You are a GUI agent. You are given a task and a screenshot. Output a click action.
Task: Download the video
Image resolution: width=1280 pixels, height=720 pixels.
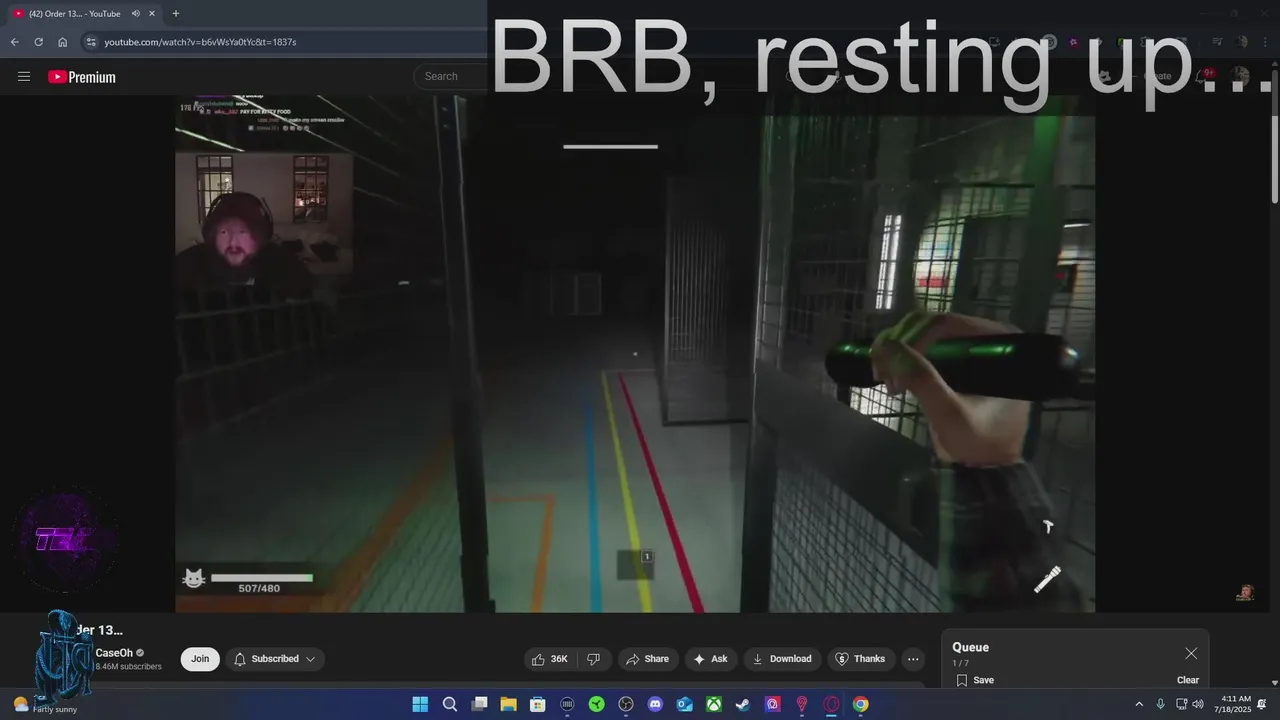[782, 659]
